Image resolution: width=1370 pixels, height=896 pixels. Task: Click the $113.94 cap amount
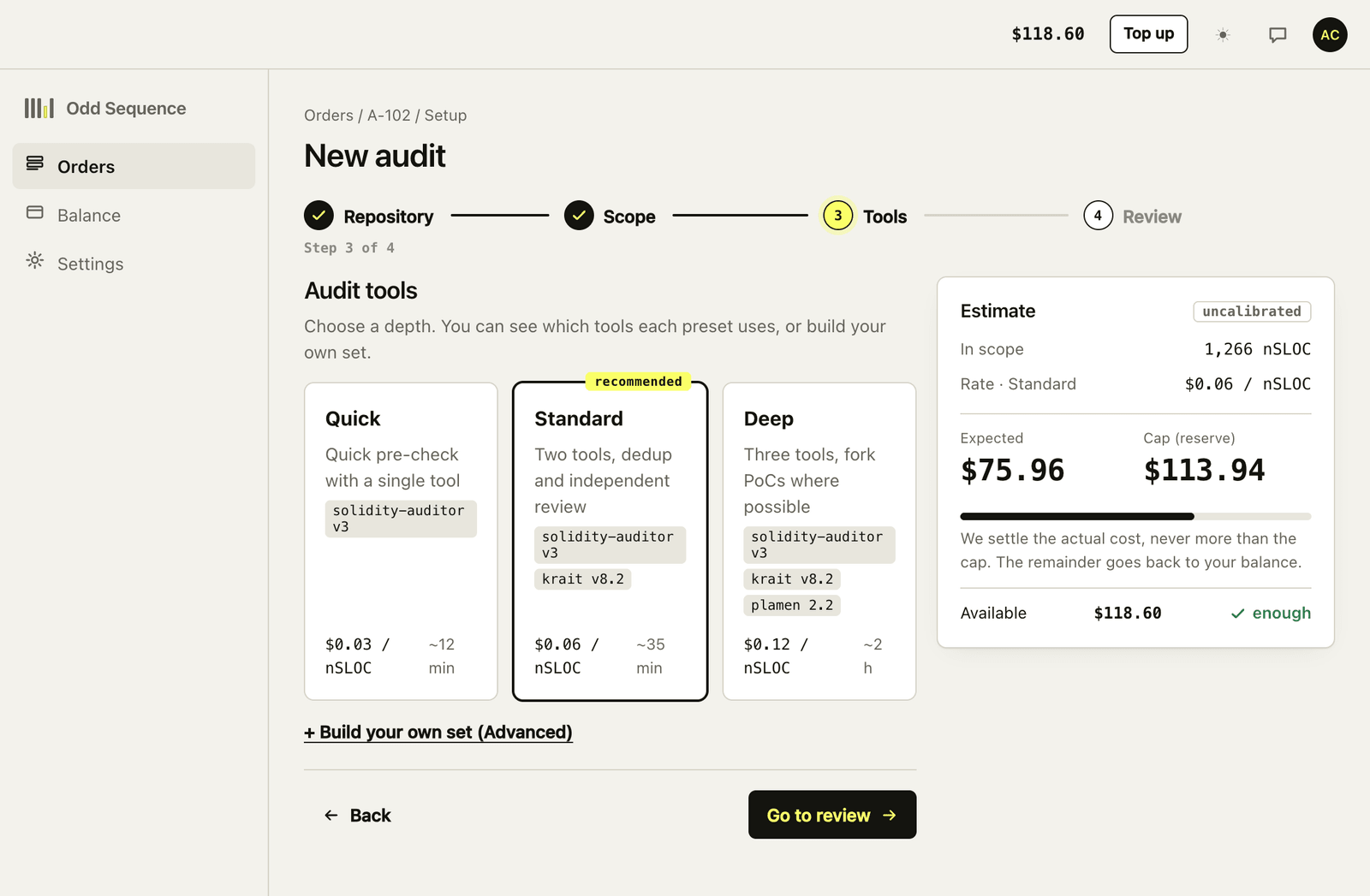[x=1204, y=470]
